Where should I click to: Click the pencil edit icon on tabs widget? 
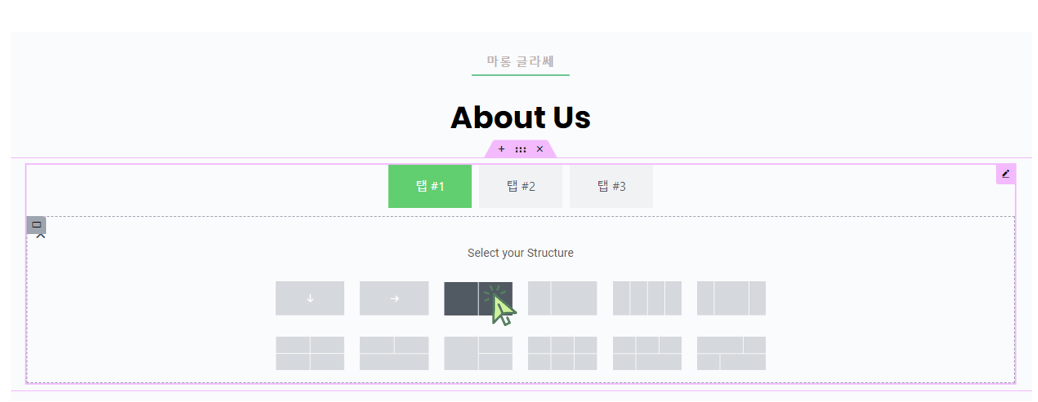click(1006, 174)
